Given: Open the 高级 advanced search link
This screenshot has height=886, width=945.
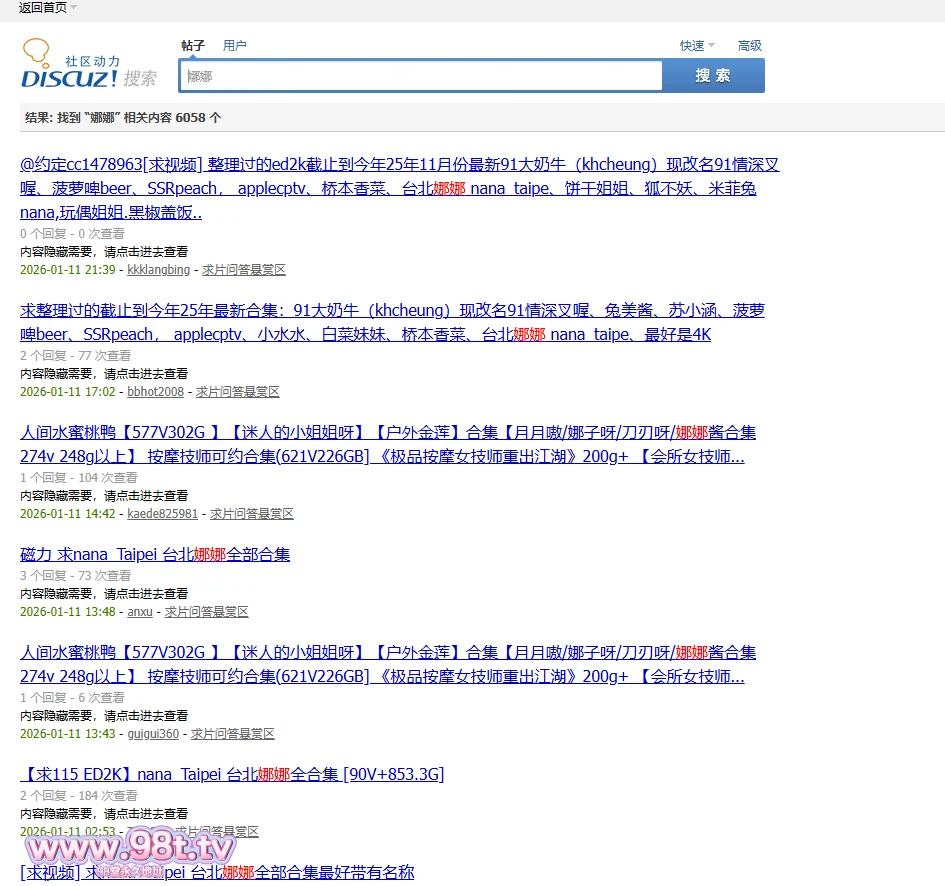Looking at the screenshot, I should tap(750, 45).
